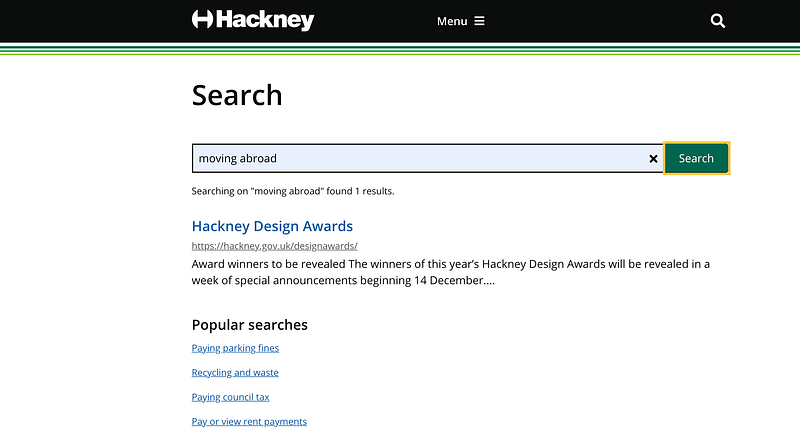This screenshot has width=800, height=436.
Task: Clear the search box with X icon
Action: (653, 159)
